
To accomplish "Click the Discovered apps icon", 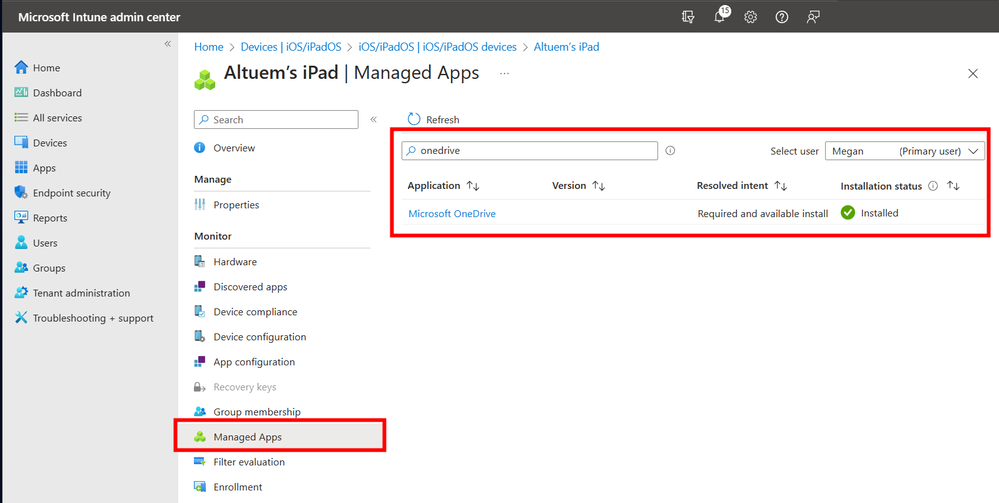I will (x=199, y=286).
